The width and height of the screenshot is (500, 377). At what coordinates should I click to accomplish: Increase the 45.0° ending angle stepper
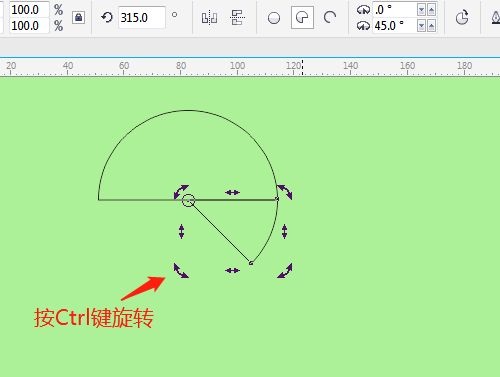tap(431, 26)
